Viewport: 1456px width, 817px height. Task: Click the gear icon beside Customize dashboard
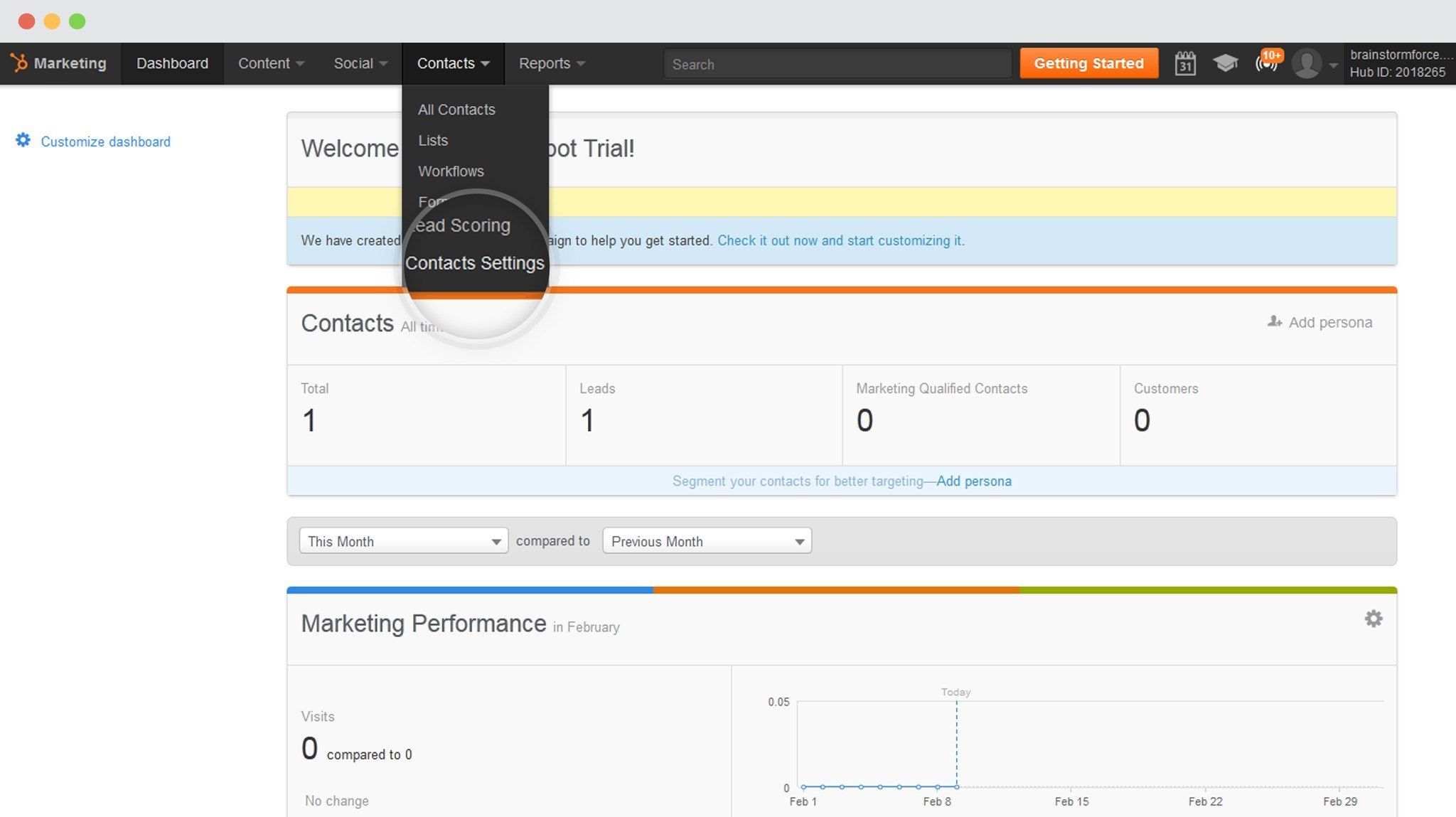(23, 140)
